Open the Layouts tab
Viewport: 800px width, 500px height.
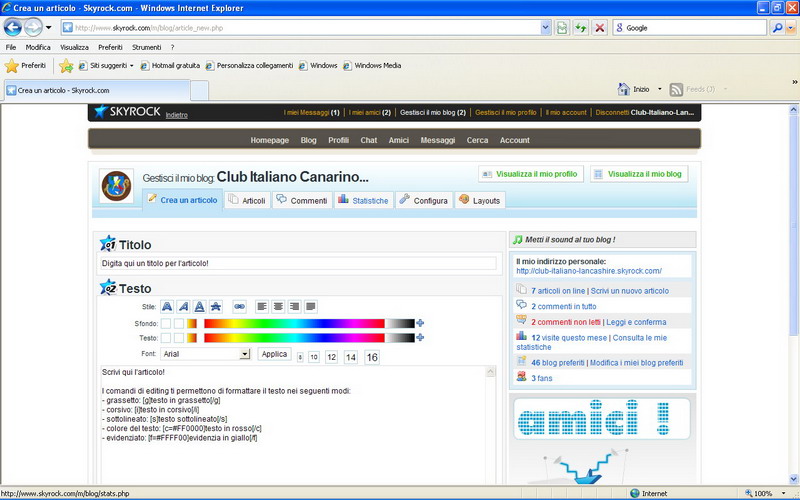point(480,200)
